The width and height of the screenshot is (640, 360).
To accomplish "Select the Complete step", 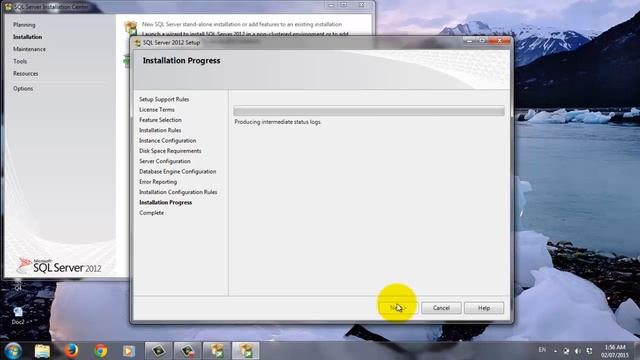I will (151, 213).
